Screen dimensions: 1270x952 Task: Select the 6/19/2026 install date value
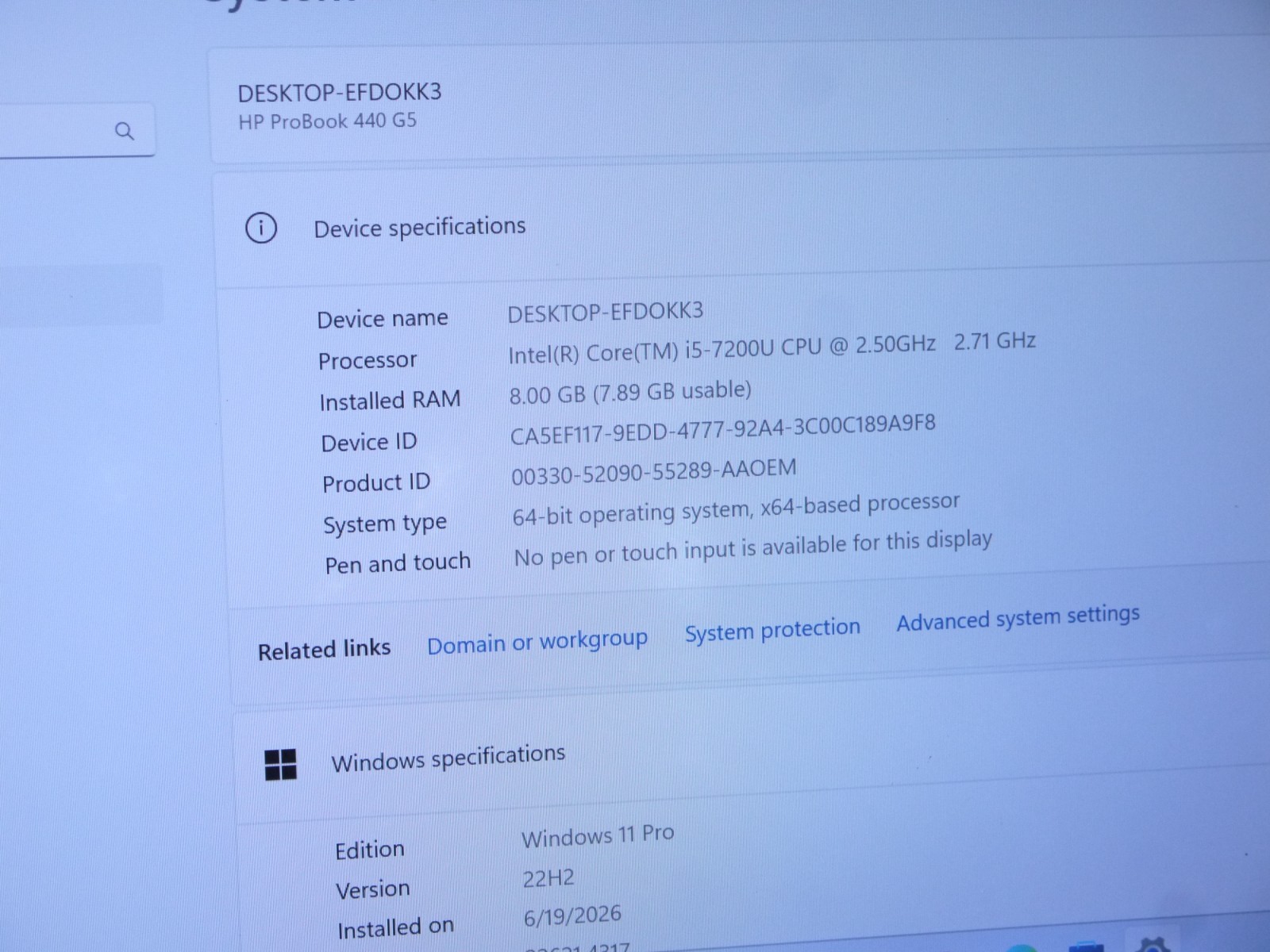tap(572, 916)
